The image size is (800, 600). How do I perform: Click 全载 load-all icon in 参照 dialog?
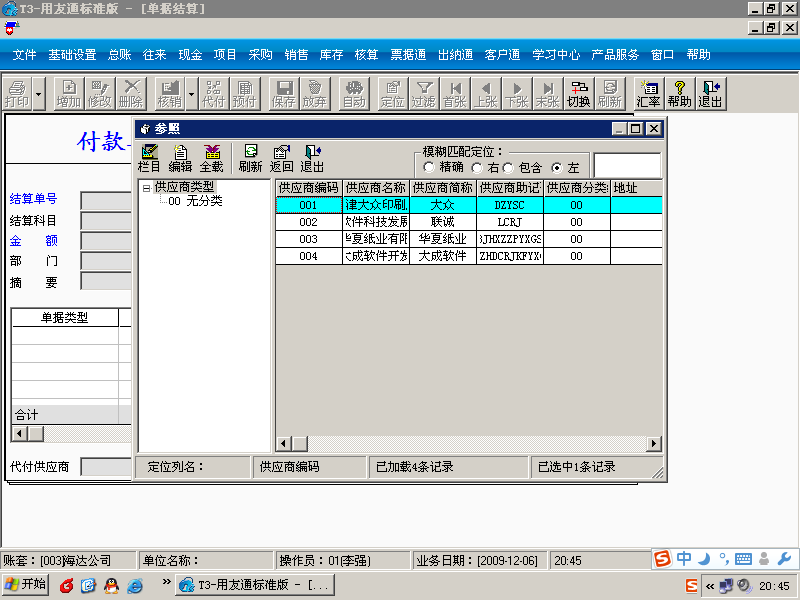pyautogui.click(x=212, y=159)
